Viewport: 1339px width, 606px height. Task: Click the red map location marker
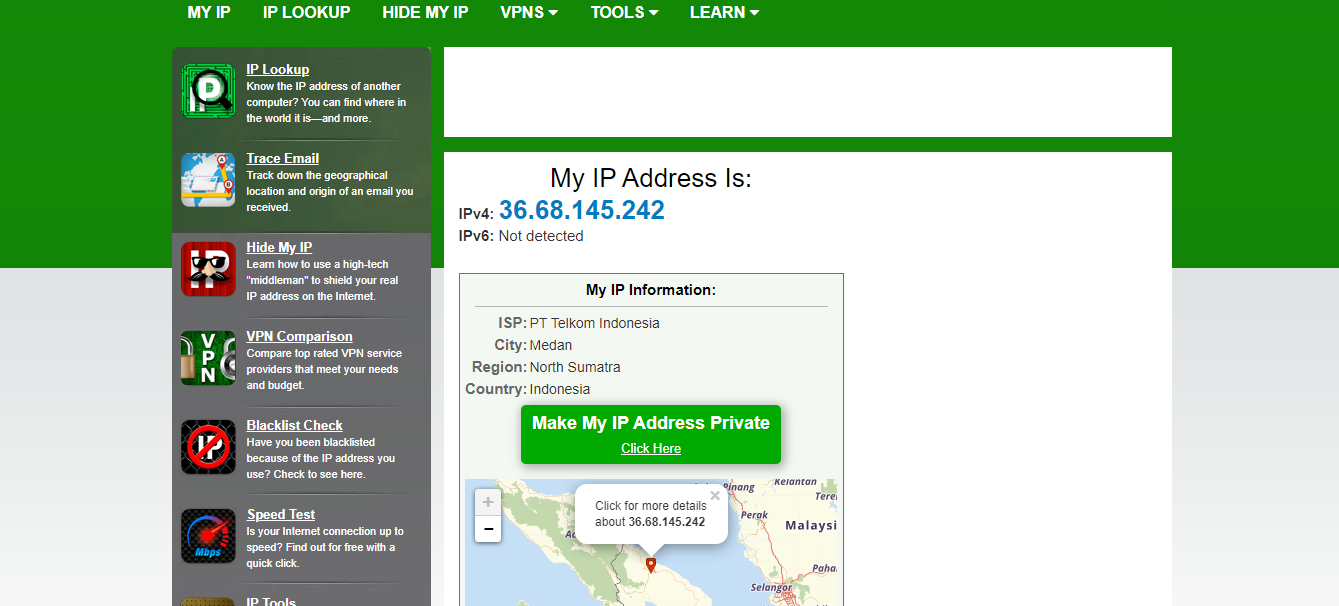[x=651, y=565]
